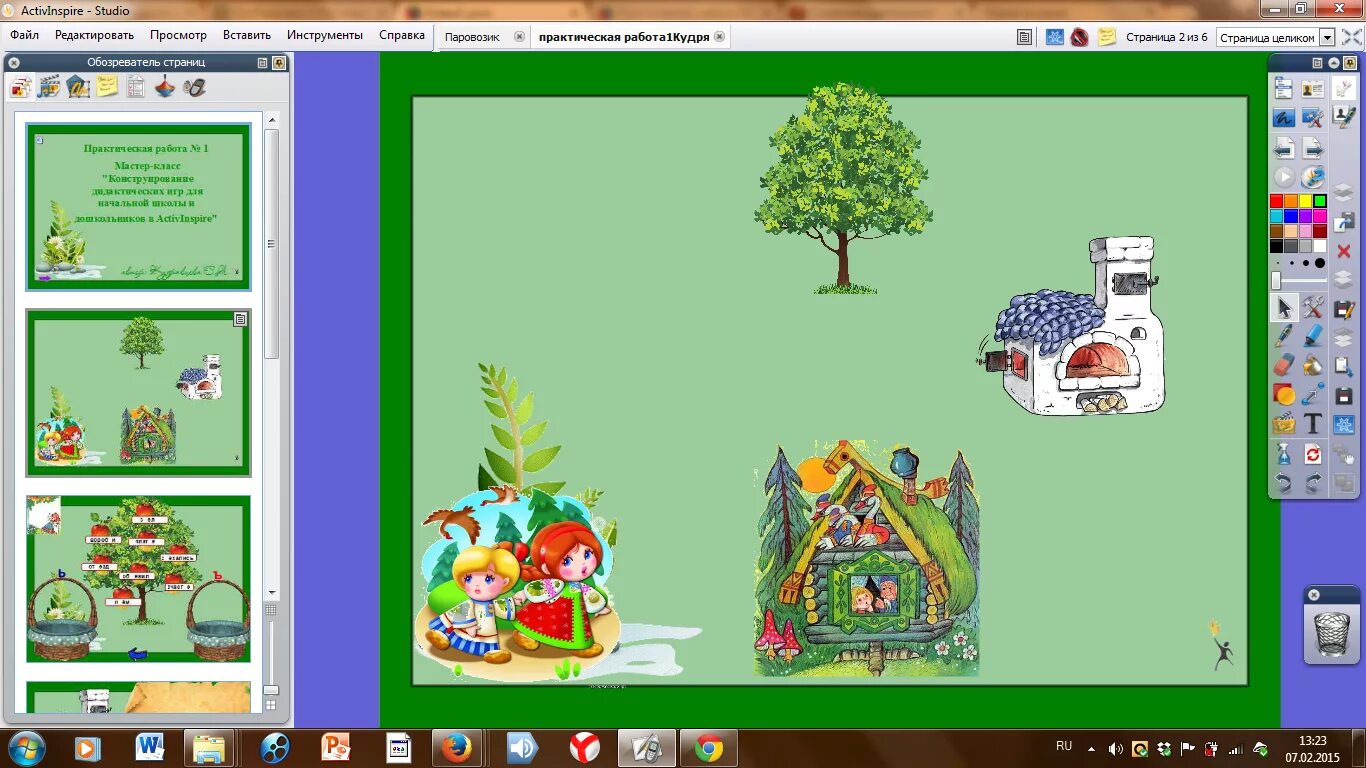Select the Pen tool
The image size is (1366, 768).
pyautogui.click(x=1284, y=336)
